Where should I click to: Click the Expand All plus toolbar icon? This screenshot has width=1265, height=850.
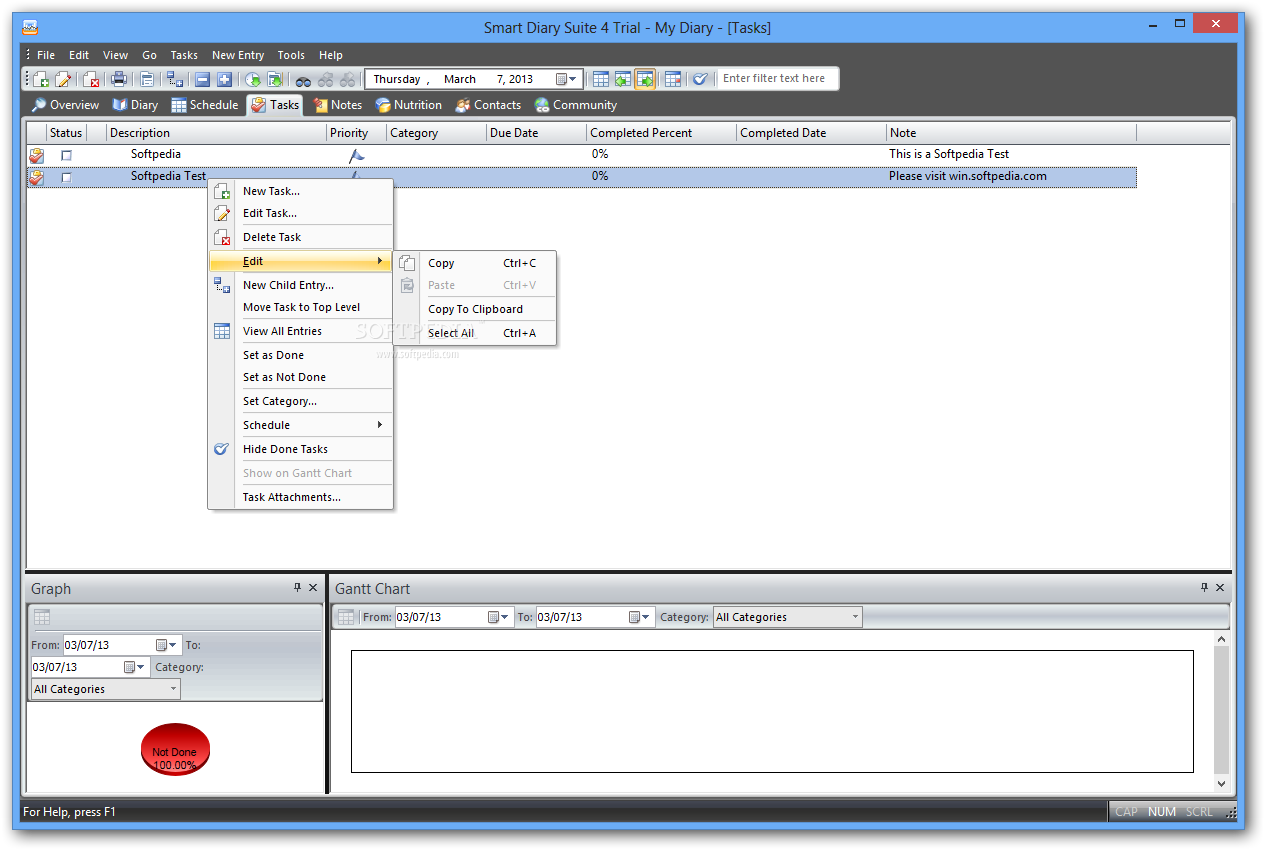coord(224,79)
